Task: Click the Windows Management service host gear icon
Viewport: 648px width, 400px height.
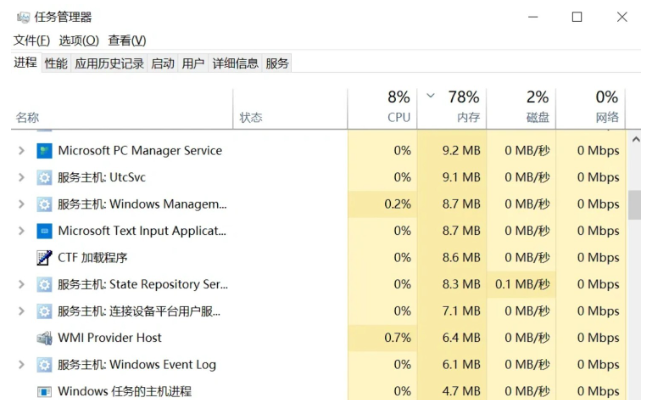Action: [44, 204]
